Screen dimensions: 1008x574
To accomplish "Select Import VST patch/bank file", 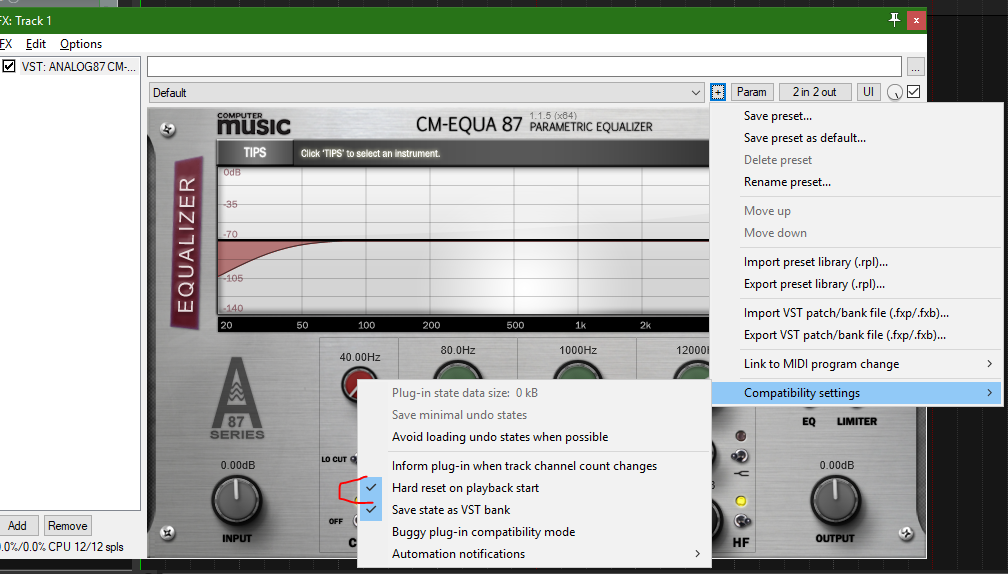I will (857, 312).
